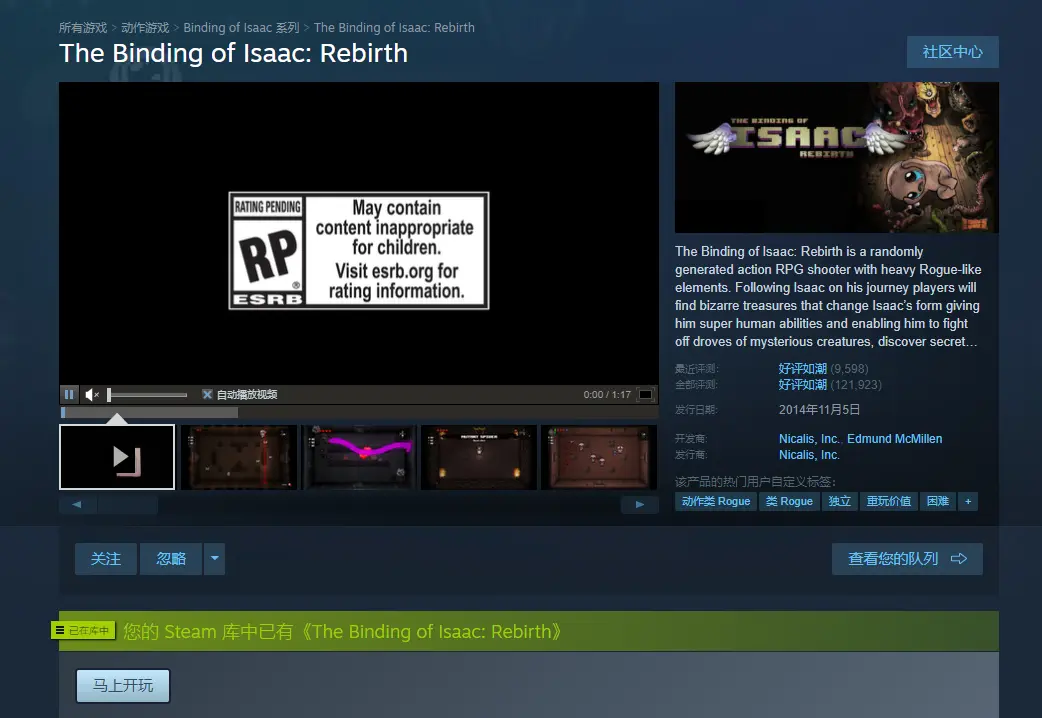Select the 困难 tag

point(938,501)
